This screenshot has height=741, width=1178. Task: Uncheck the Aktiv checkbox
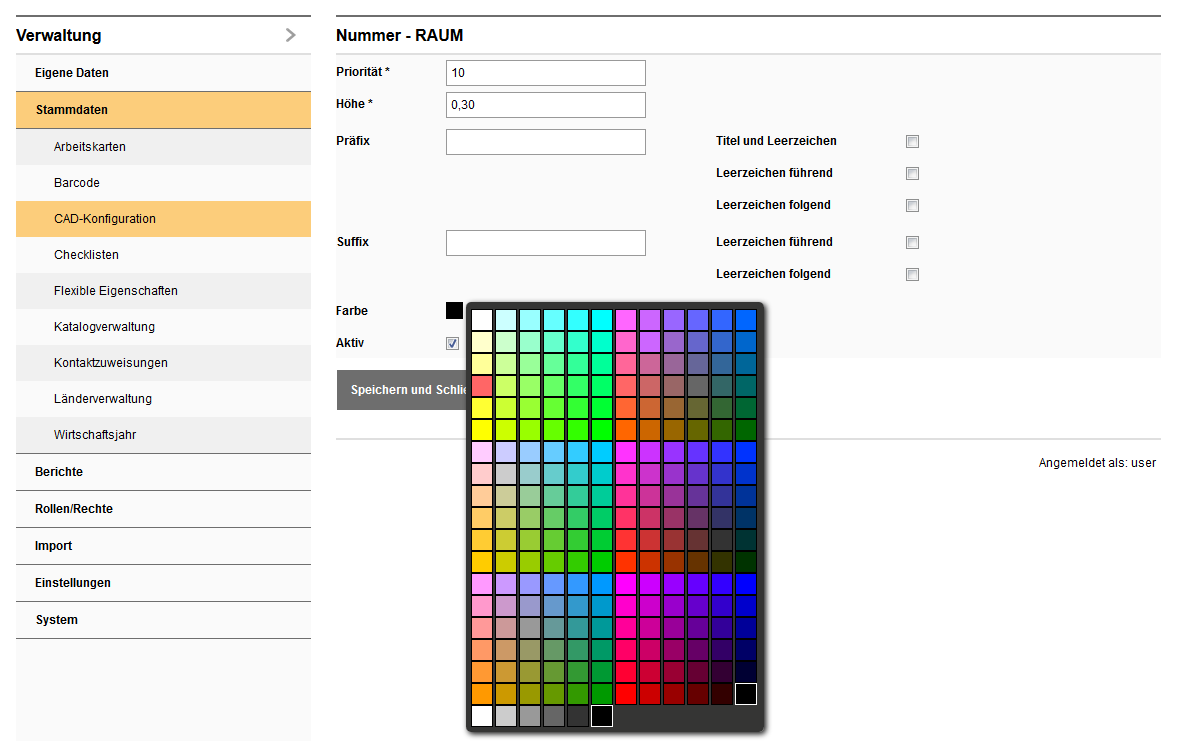click(x=453, y=343)
